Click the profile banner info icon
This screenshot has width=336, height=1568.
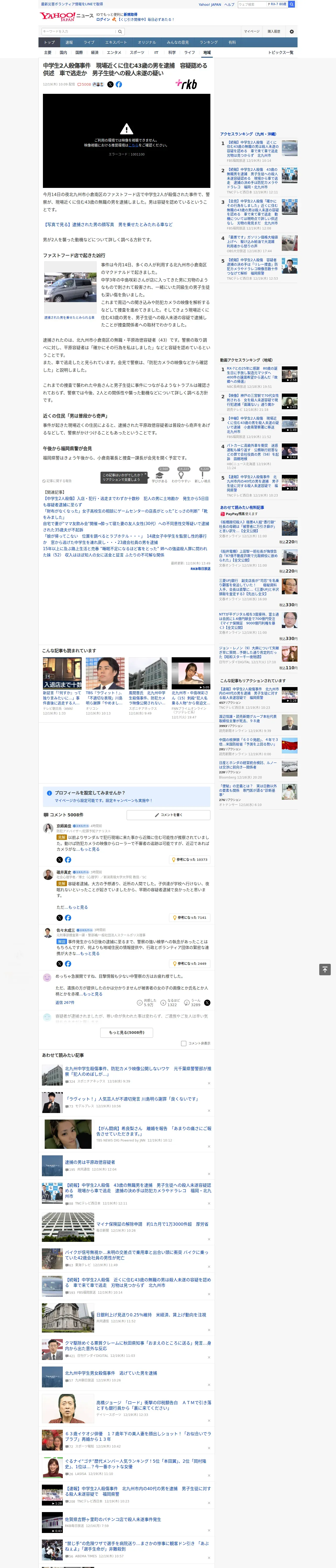click(x=49, y=793)
